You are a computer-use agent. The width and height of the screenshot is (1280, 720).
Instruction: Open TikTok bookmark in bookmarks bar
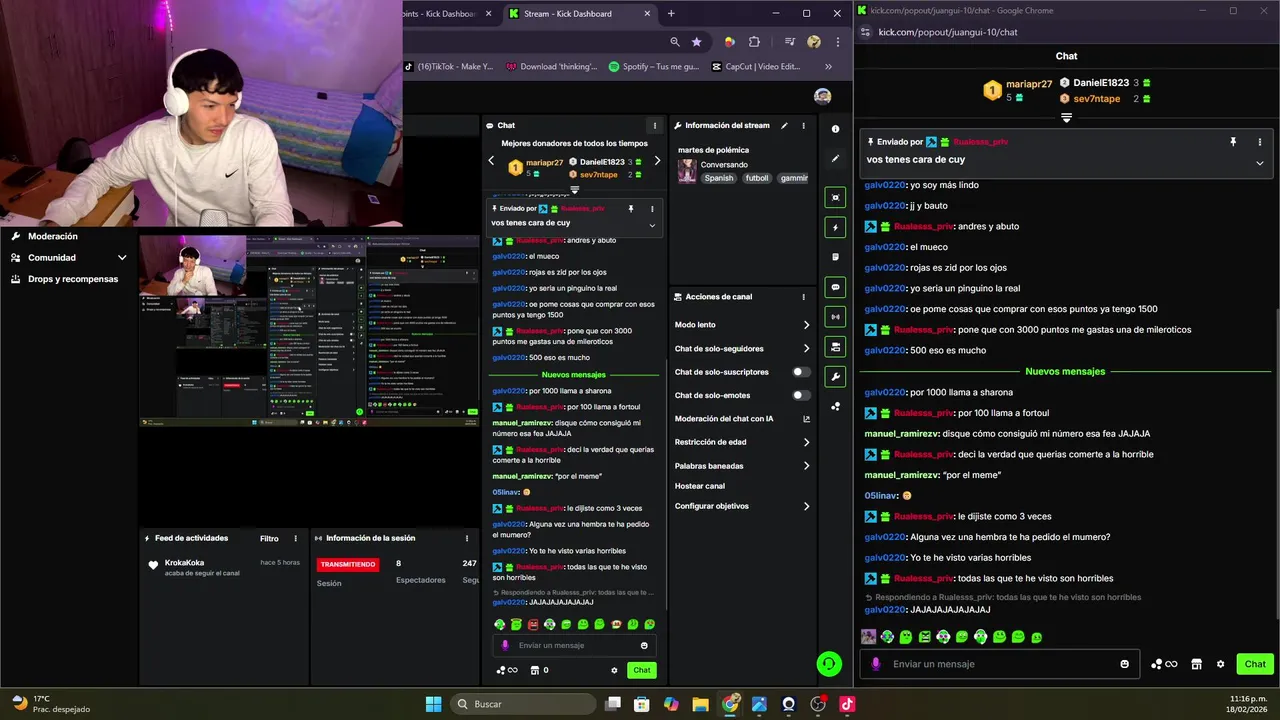click(x=449, y=67)
